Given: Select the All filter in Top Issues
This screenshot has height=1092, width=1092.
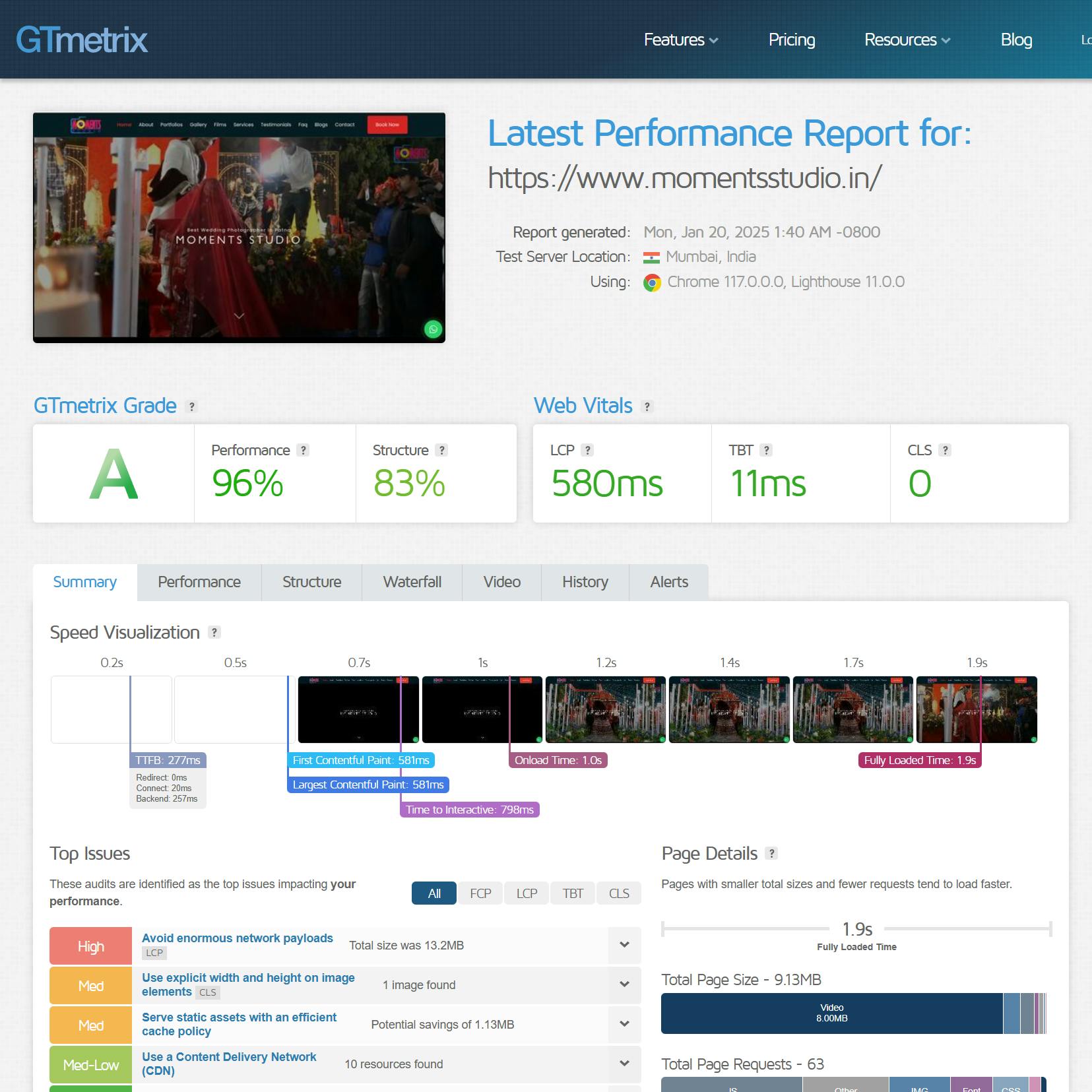Looking at the screenshot, I should point(434,893).
